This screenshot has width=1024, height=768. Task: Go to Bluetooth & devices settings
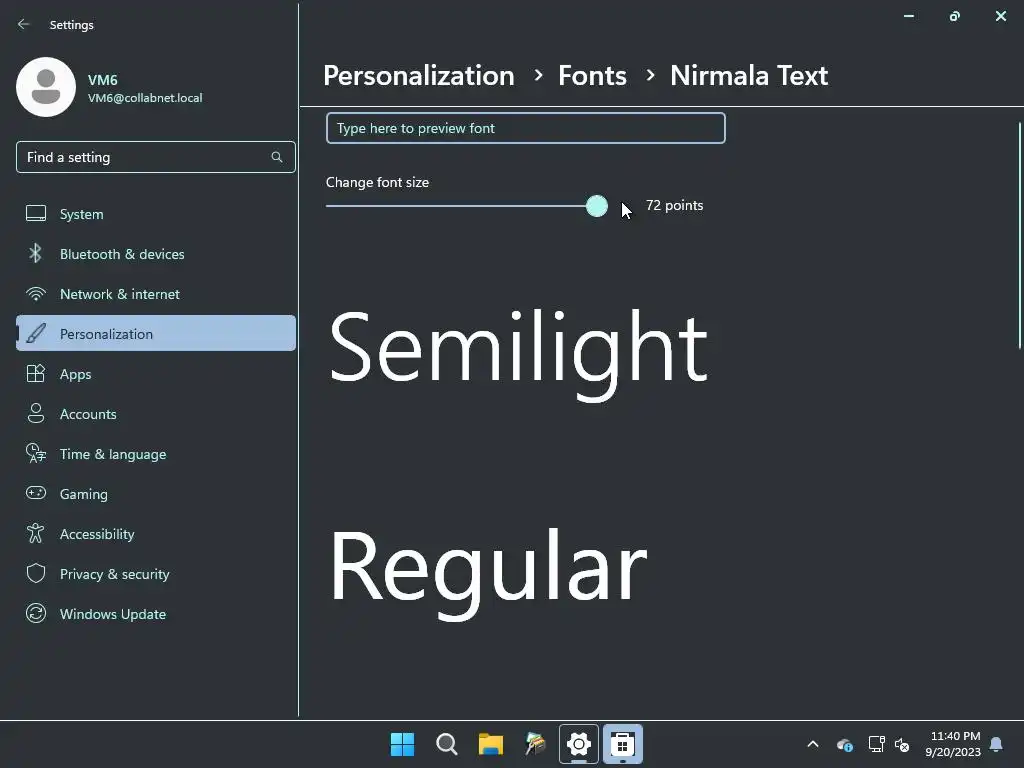click(122, 254)
